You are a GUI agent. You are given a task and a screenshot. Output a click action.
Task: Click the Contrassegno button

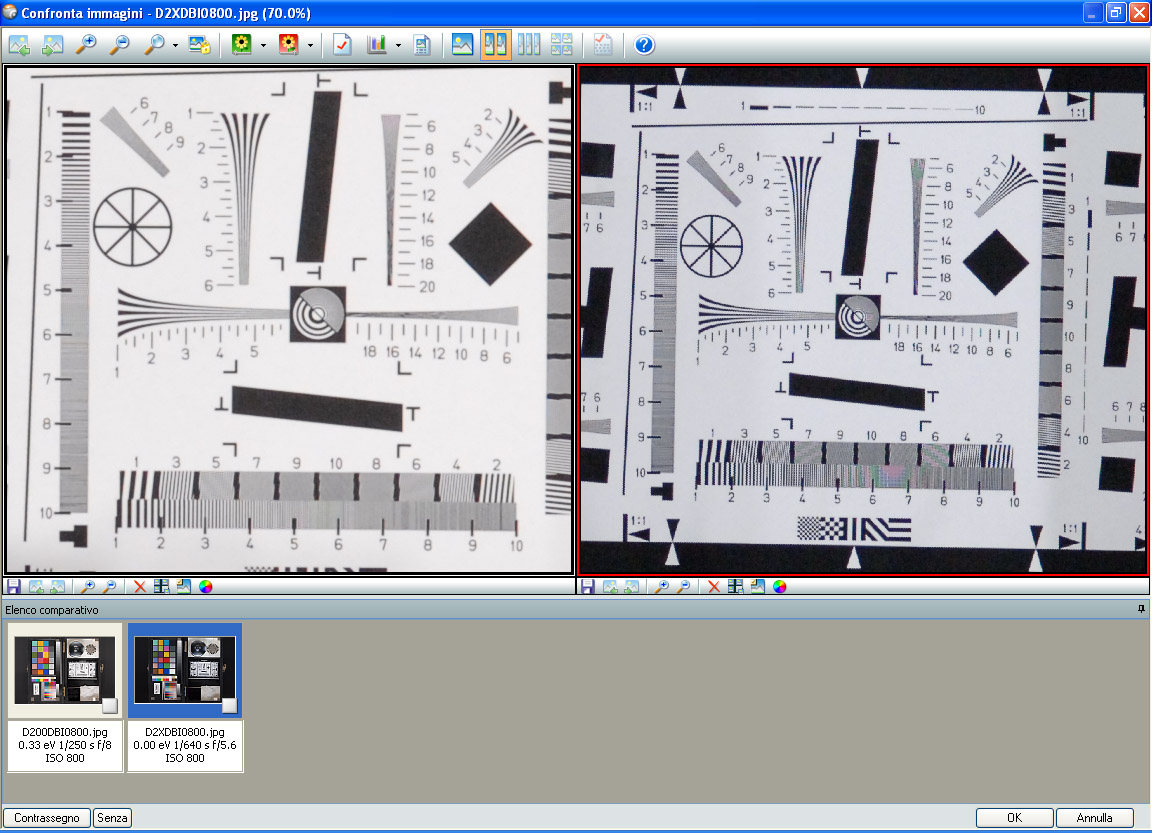tap(47, 818)
